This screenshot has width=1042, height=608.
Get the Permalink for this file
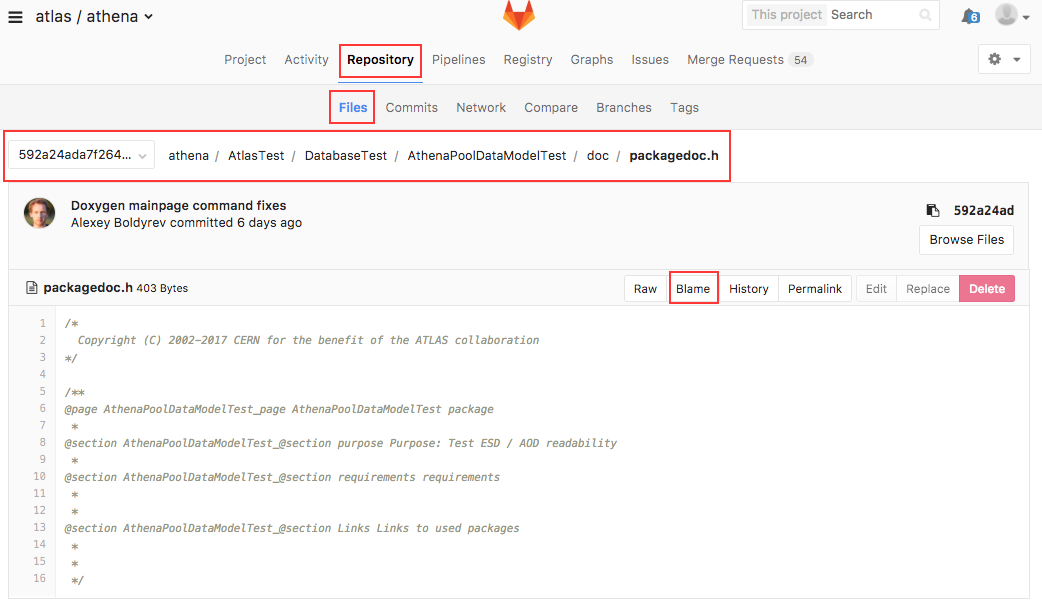[x=815, y=289]
